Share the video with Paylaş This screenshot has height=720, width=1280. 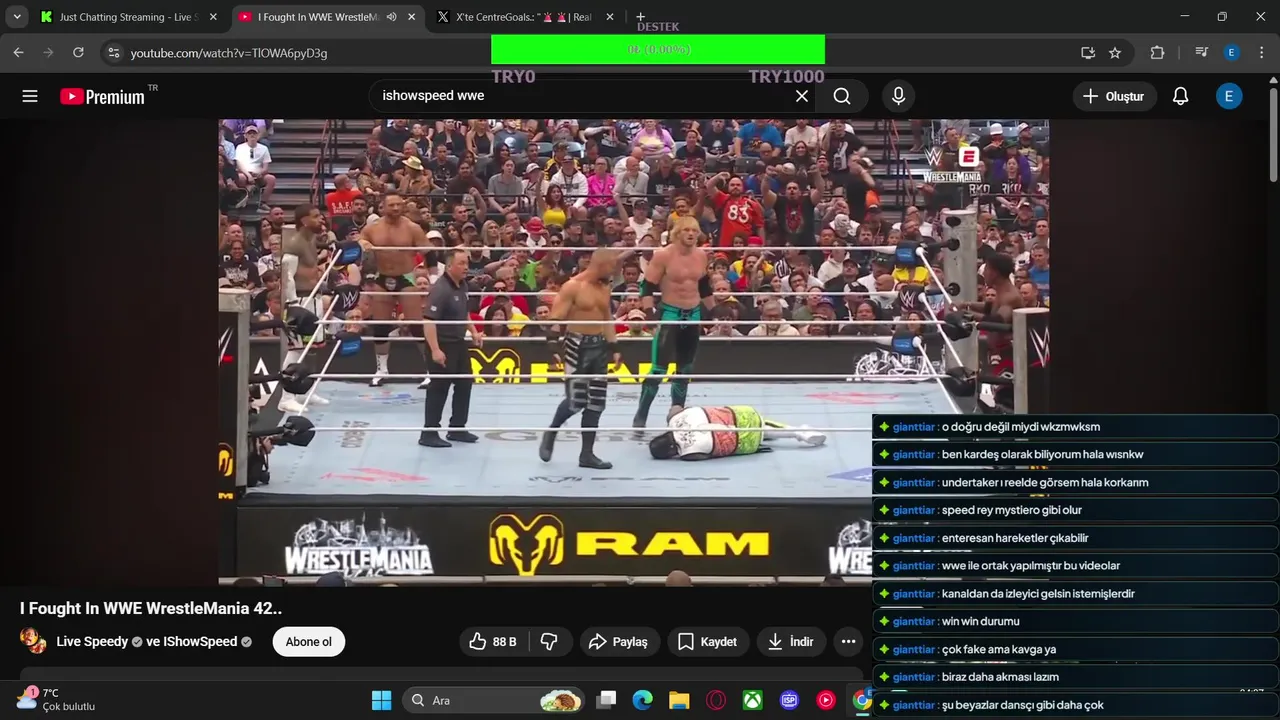coord(619,642)
